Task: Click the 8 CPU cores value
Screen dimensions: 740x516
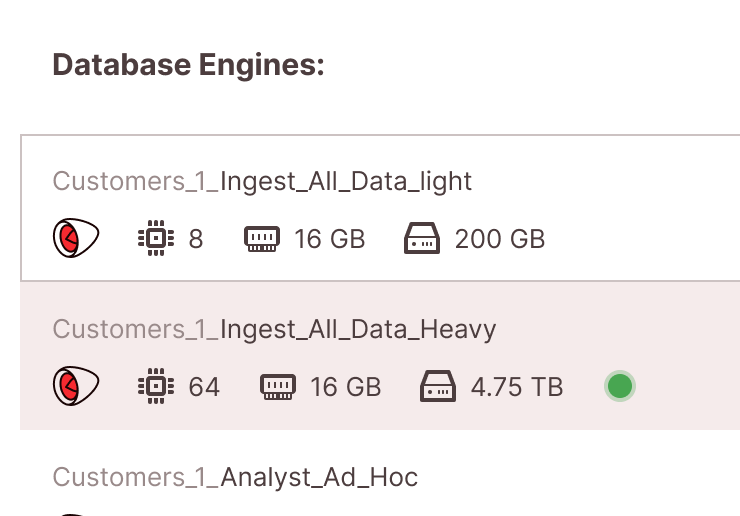Action: click(x=196, y=239)
